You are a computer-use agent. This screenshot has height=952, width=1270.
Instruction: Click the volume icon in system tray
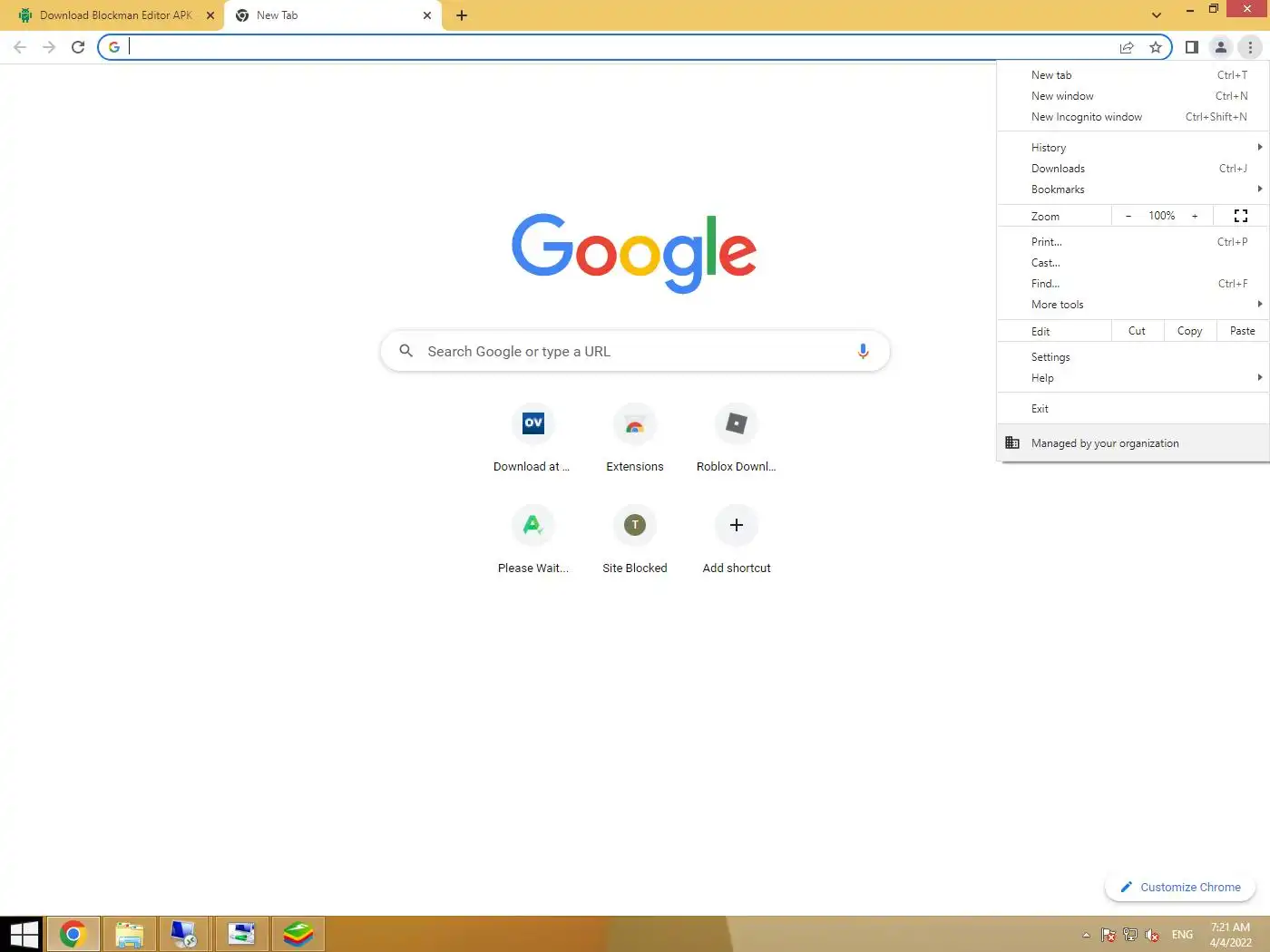(1152, 935)
